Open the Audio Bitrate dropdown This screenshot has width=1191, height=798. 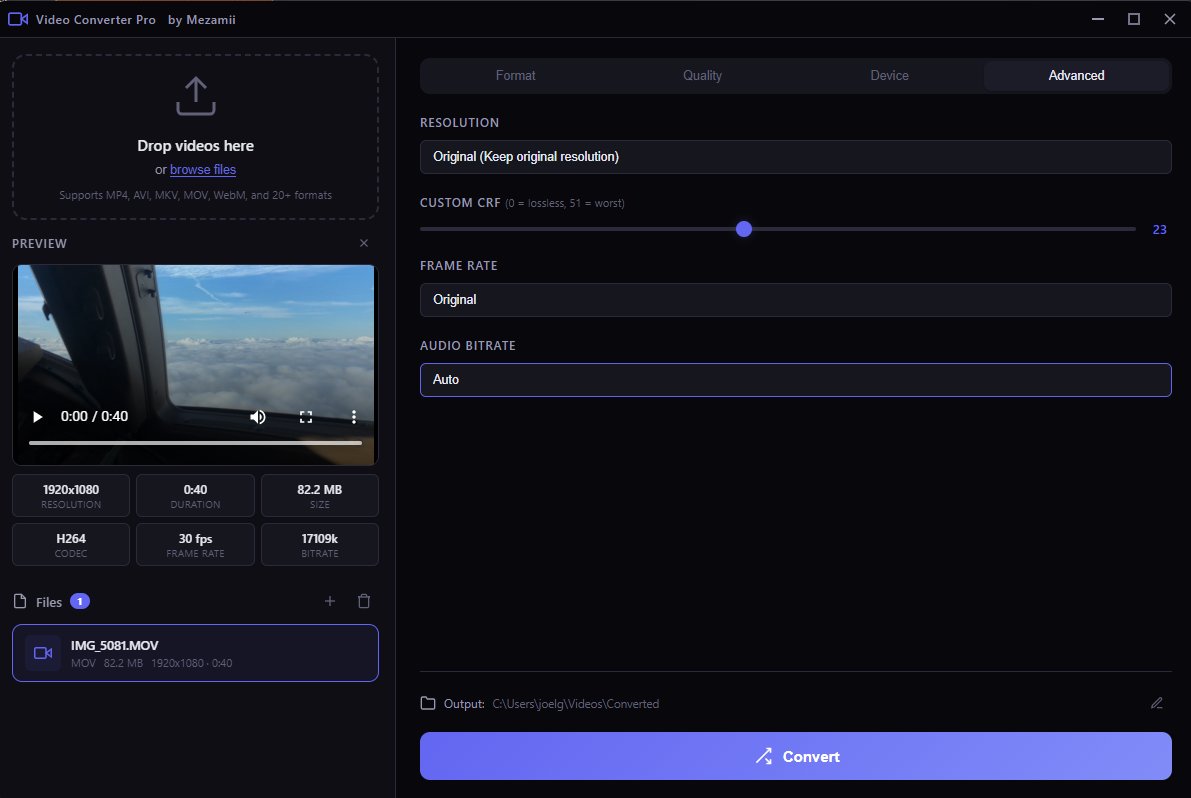(x=795, y=380)
